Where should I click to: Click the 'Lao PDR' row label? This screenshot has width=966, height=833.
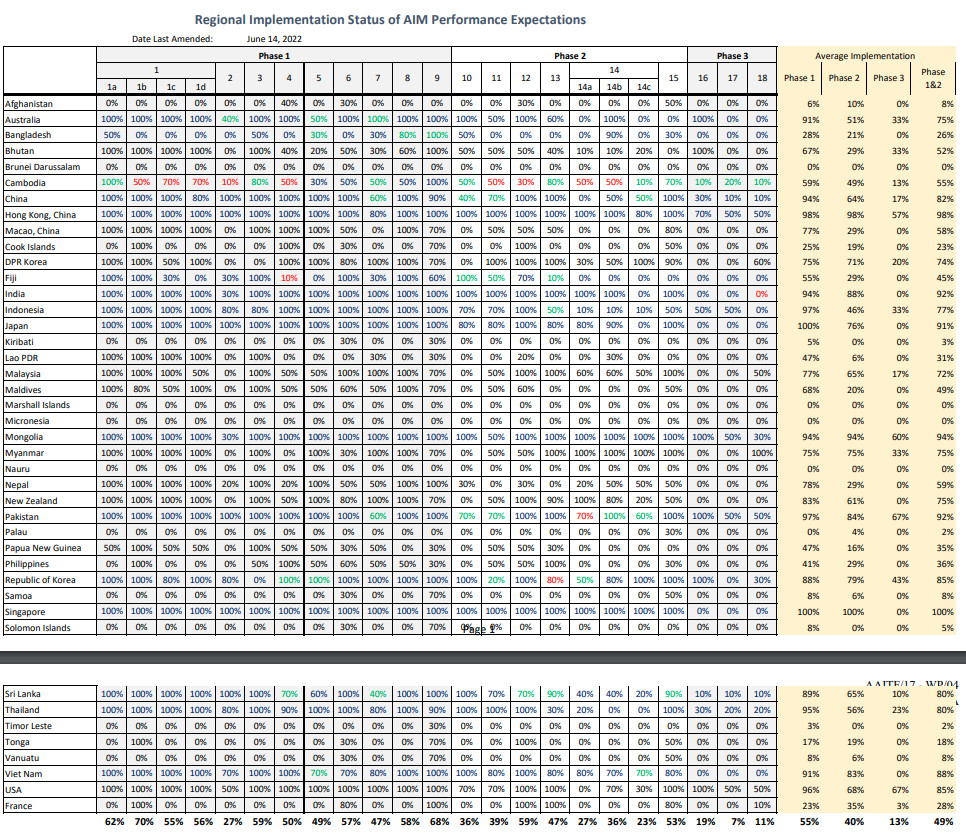pos(22,358)
